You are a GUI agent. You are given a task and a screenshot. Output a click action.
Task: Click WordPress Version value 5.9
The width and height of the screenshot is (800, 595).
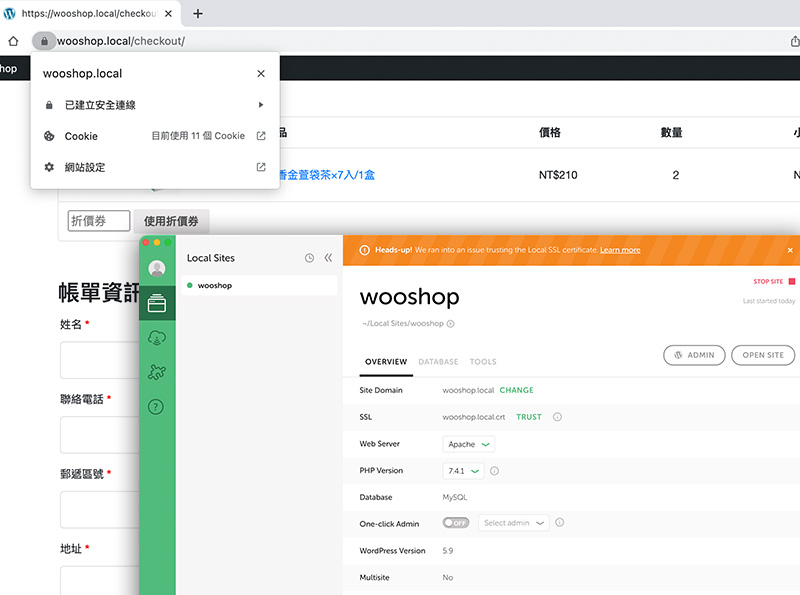point(447,551)
